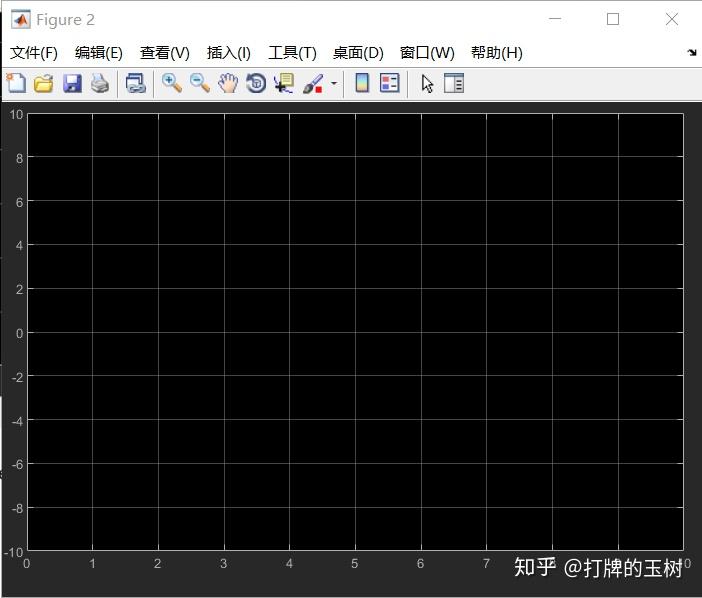Screen dimensions: 702x598
Task: Click the Link Plot toolbar icon
Action: pos(136,83)
